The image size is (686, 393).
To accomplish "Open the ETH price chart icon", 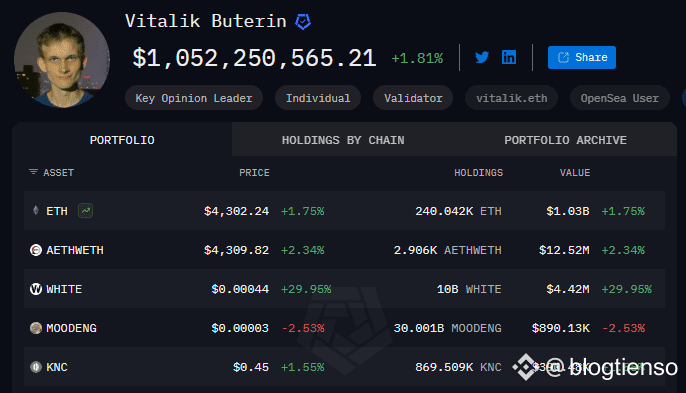I will click(x=85, y=211).
